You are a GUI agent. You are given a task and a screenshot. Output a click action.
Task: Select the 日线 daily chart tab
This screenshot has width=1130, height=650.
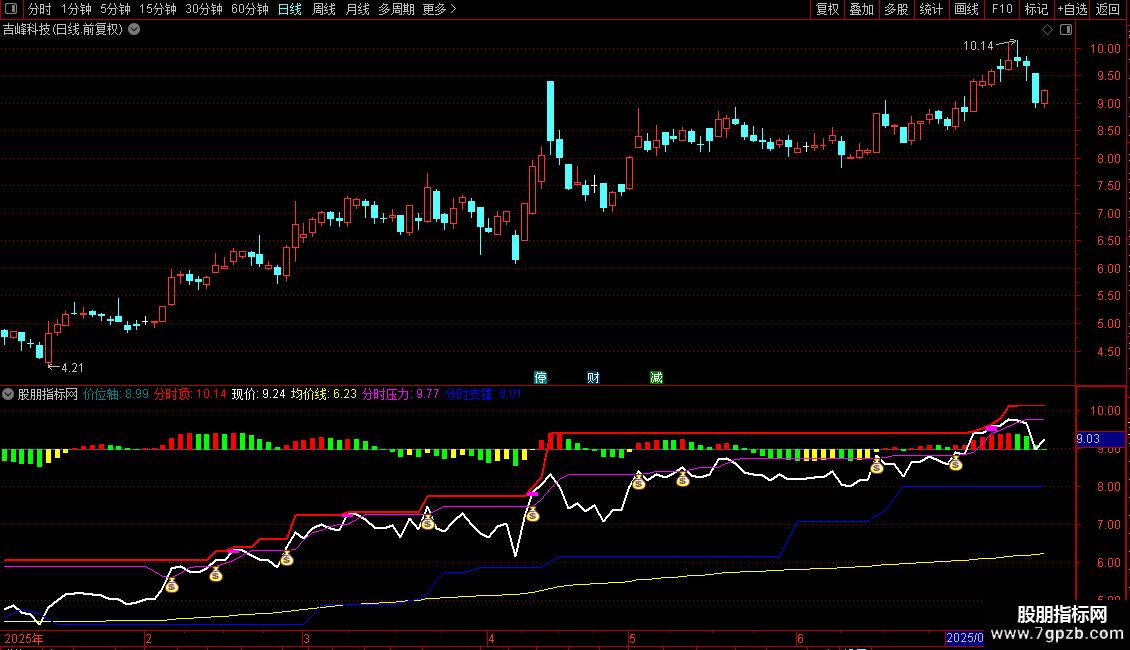tap(290, 9)
